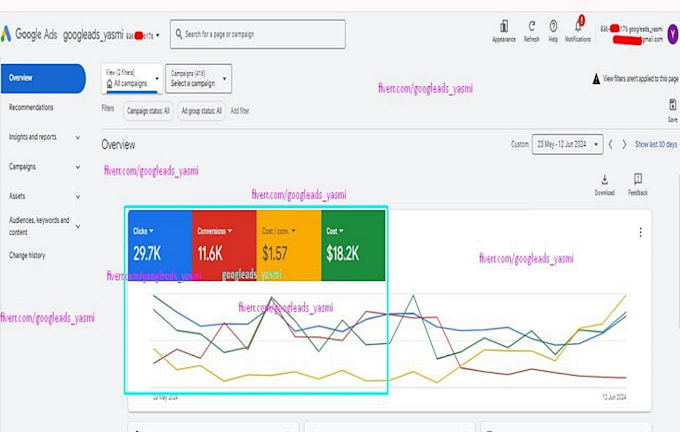Open the three-dot chart options menu
This screenshot has height=432, width=680.
pos(641,232)
